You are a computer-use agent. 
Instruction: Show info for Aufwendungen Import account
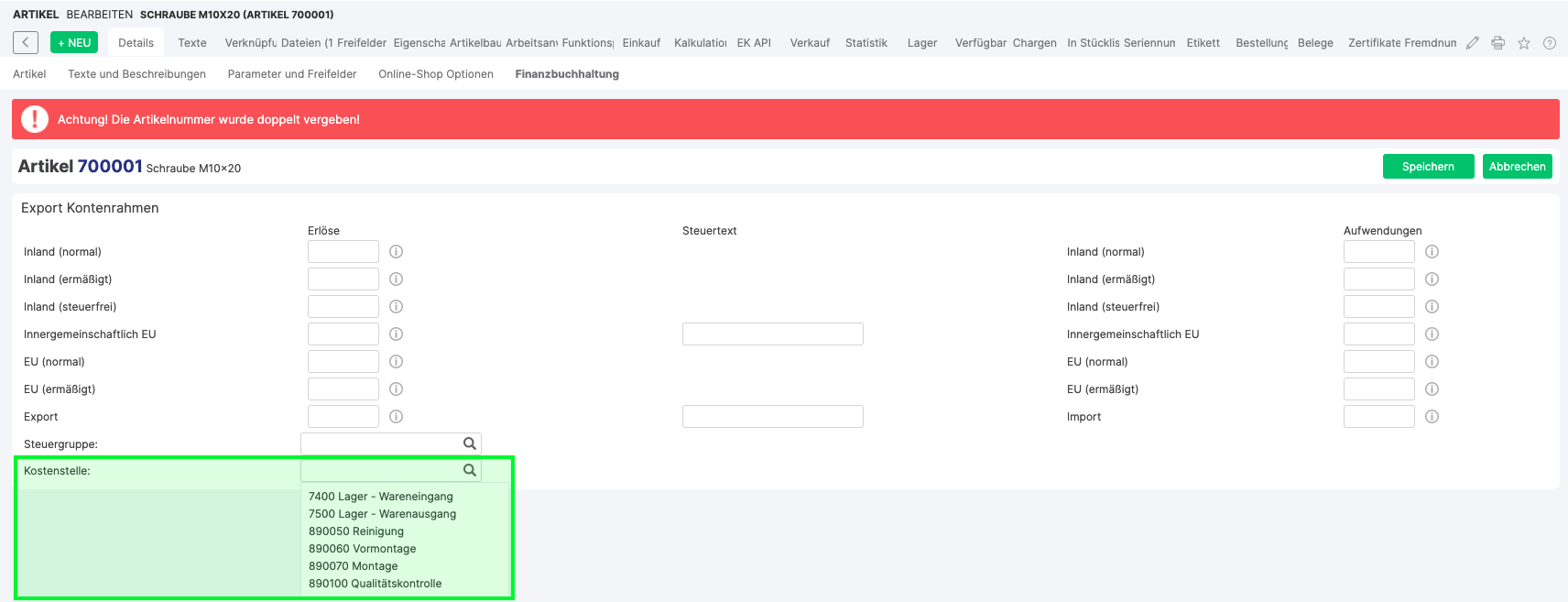[x=1432, y=417]
